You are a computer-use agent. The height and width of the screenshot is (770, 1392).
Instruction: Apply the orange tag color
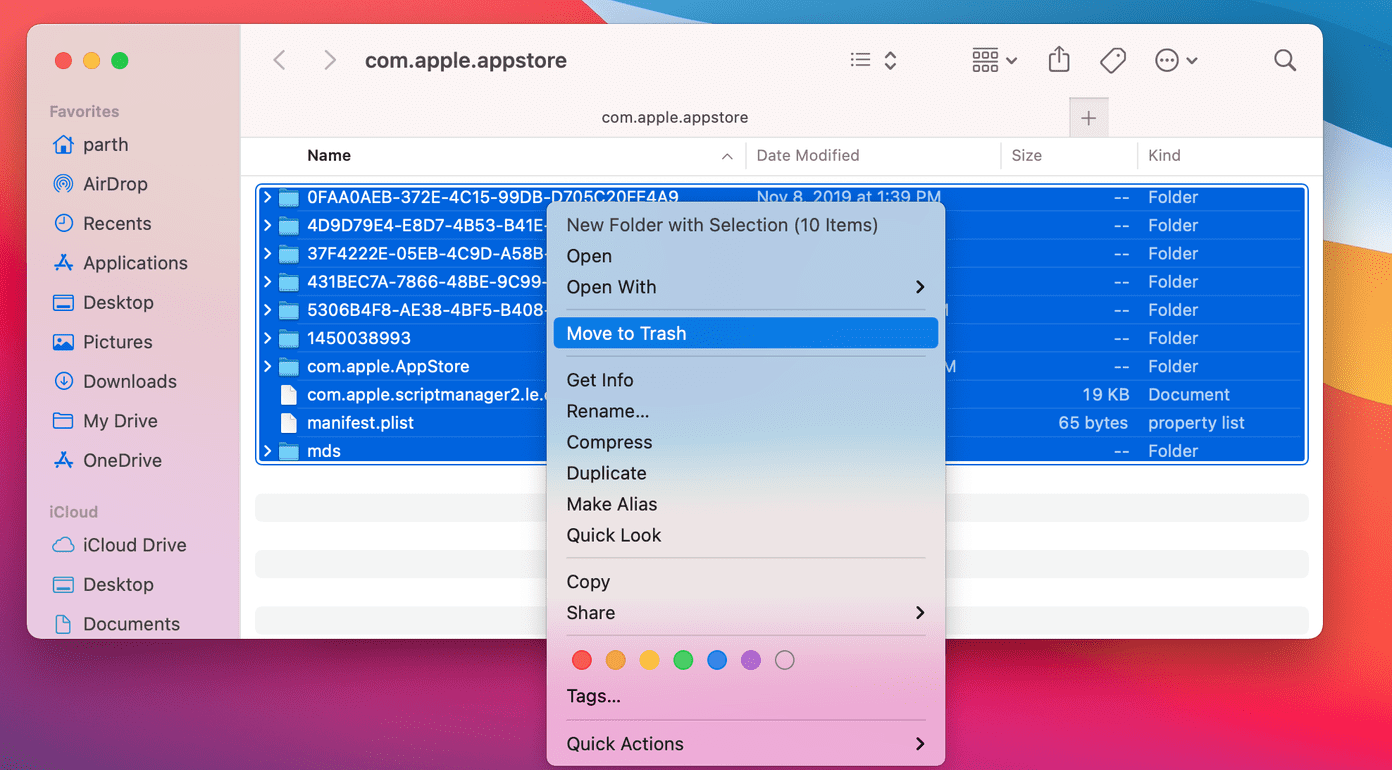pos(616,660)
